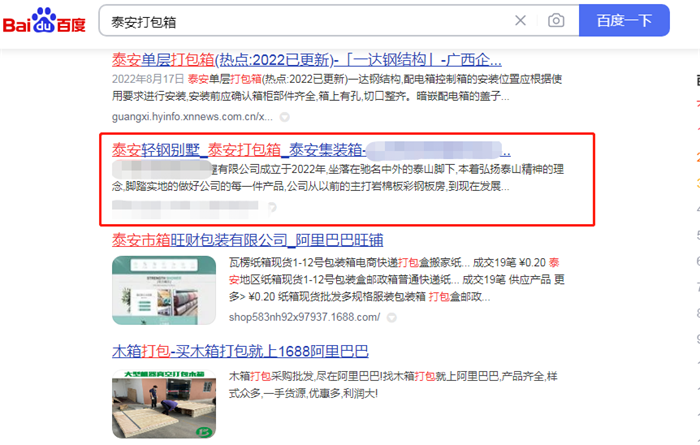700x445 pixels.
Task: Expand dropdown beside shop583nh92x97937.1688.com
Action: coord(392,318)
